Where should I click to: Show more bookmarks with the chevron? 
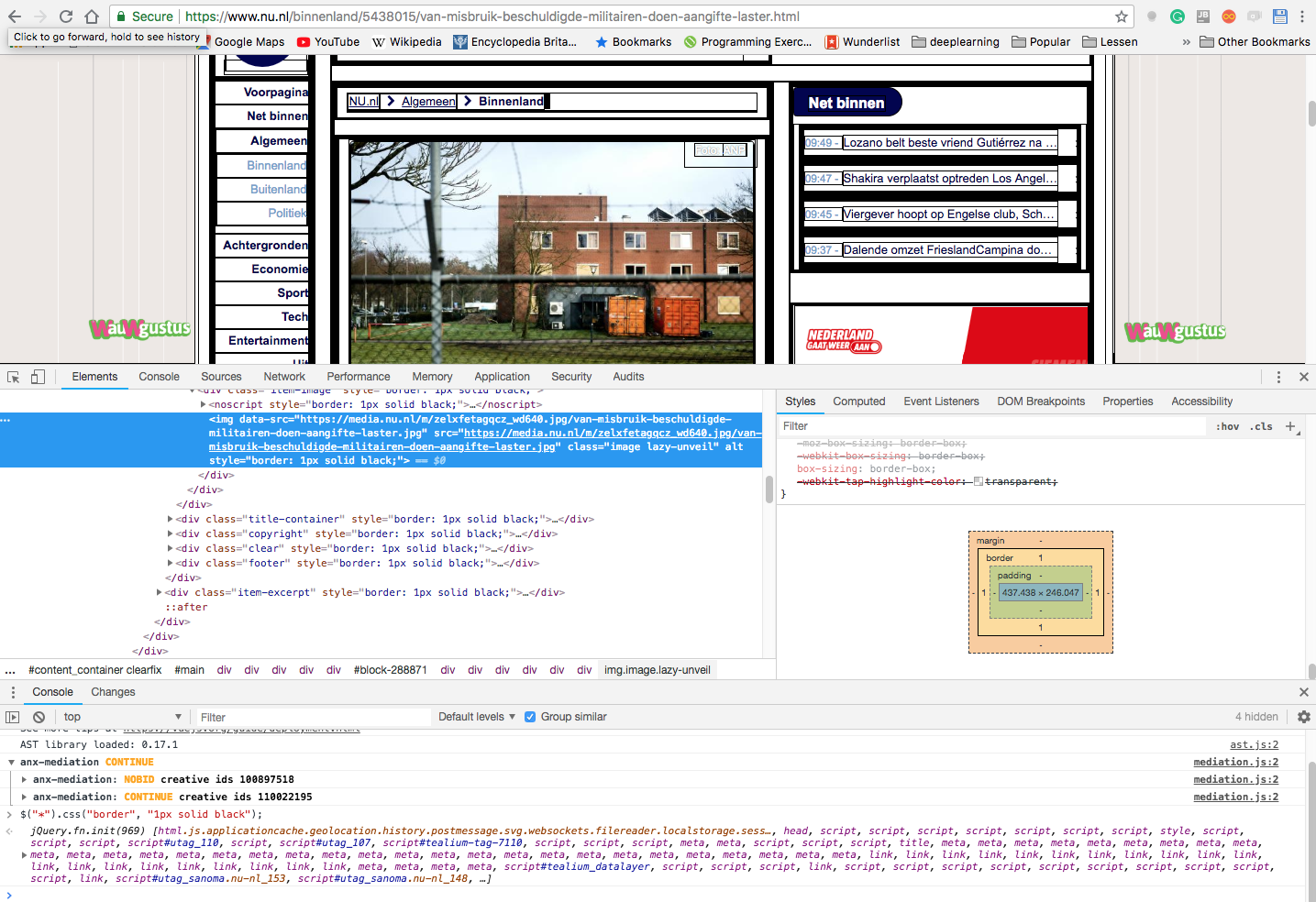point(1186,42)
